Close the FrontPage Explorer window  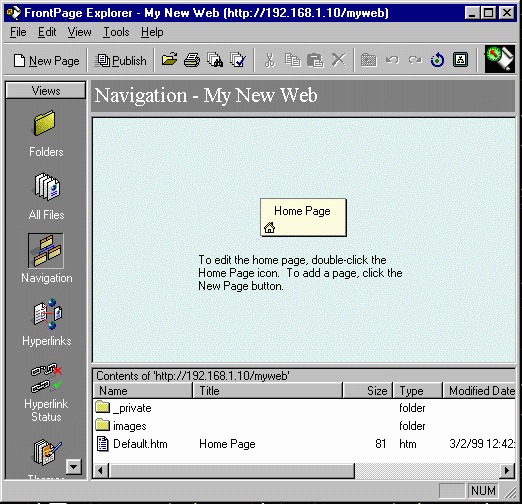coord(507,13)
